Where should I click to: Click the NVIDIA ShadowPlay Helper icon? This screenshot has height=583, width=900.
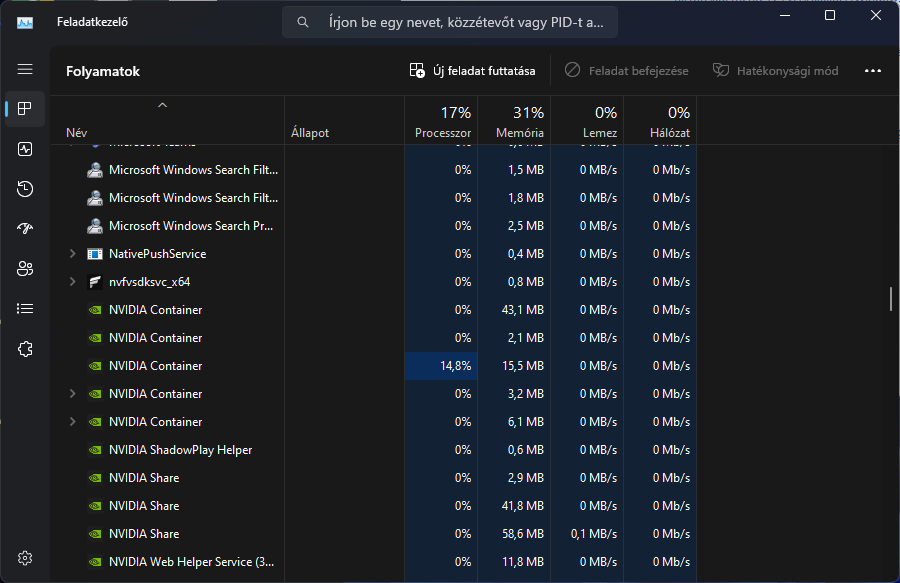[x=95, y=450]
